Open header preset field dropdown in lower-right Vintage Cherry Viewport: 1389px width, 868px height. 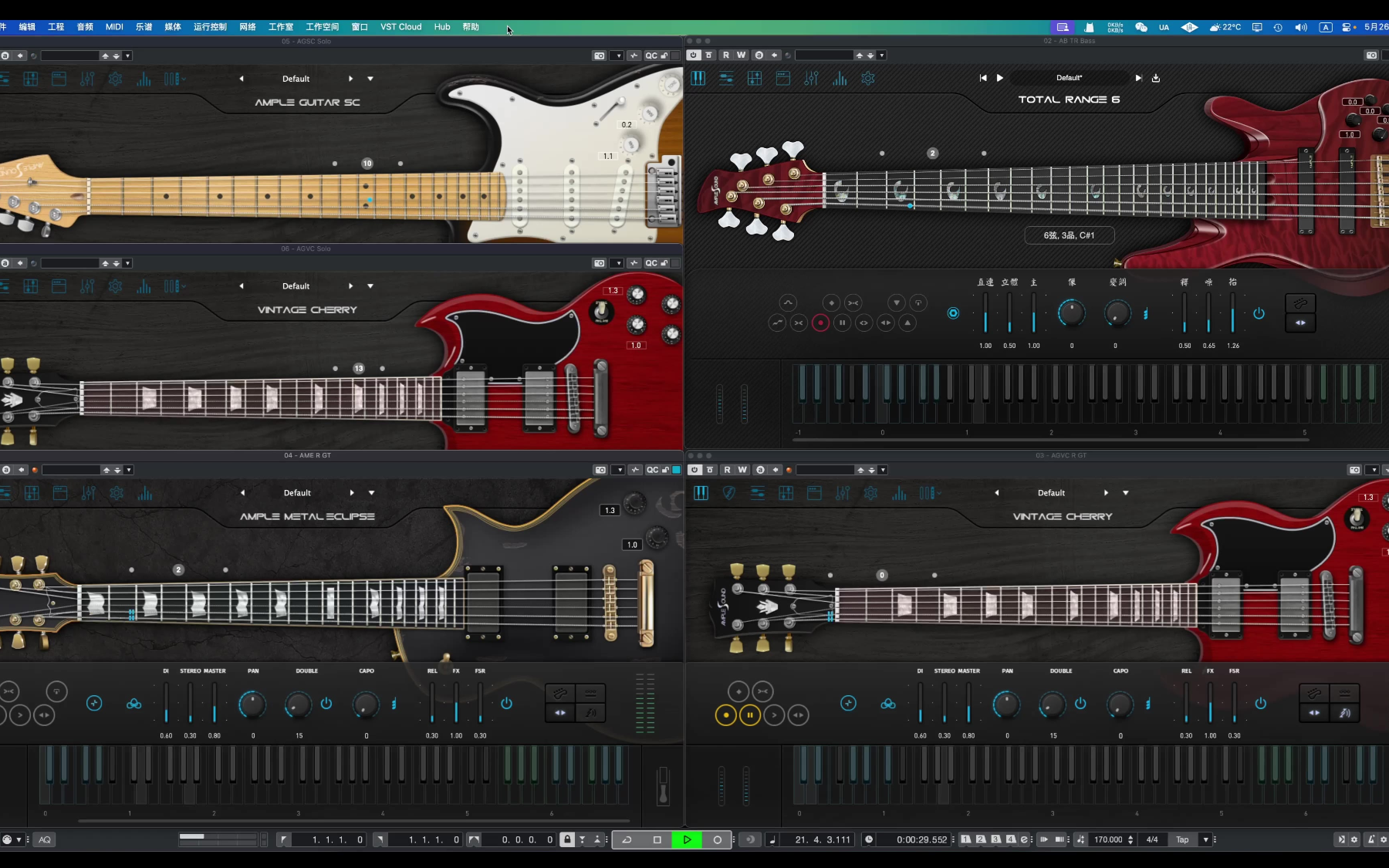(883, 470)
